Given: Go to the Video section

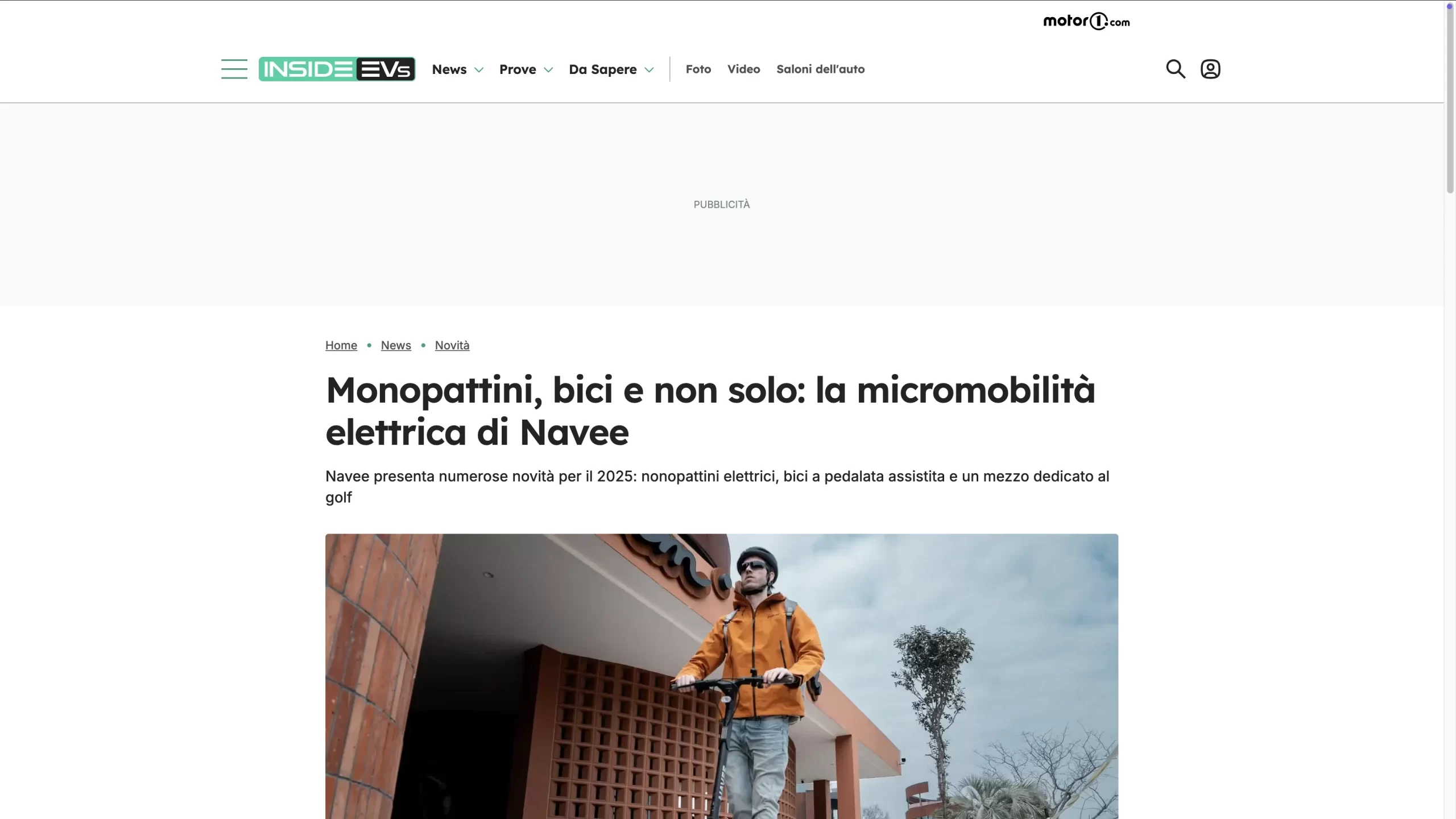Looking at the screenshot, I should click(743, 69).
